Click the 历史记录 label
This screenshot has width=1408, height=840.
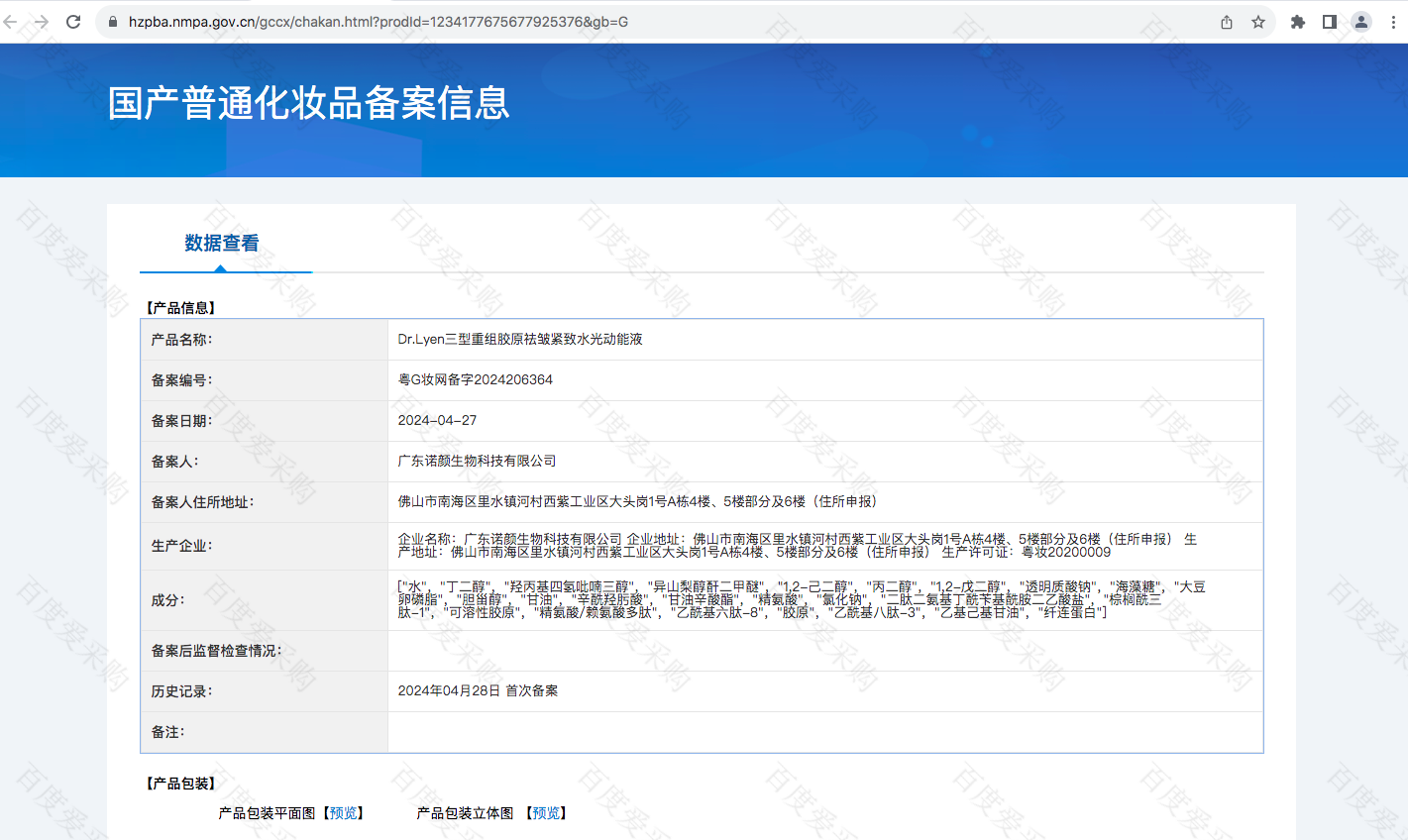point(181,691)
